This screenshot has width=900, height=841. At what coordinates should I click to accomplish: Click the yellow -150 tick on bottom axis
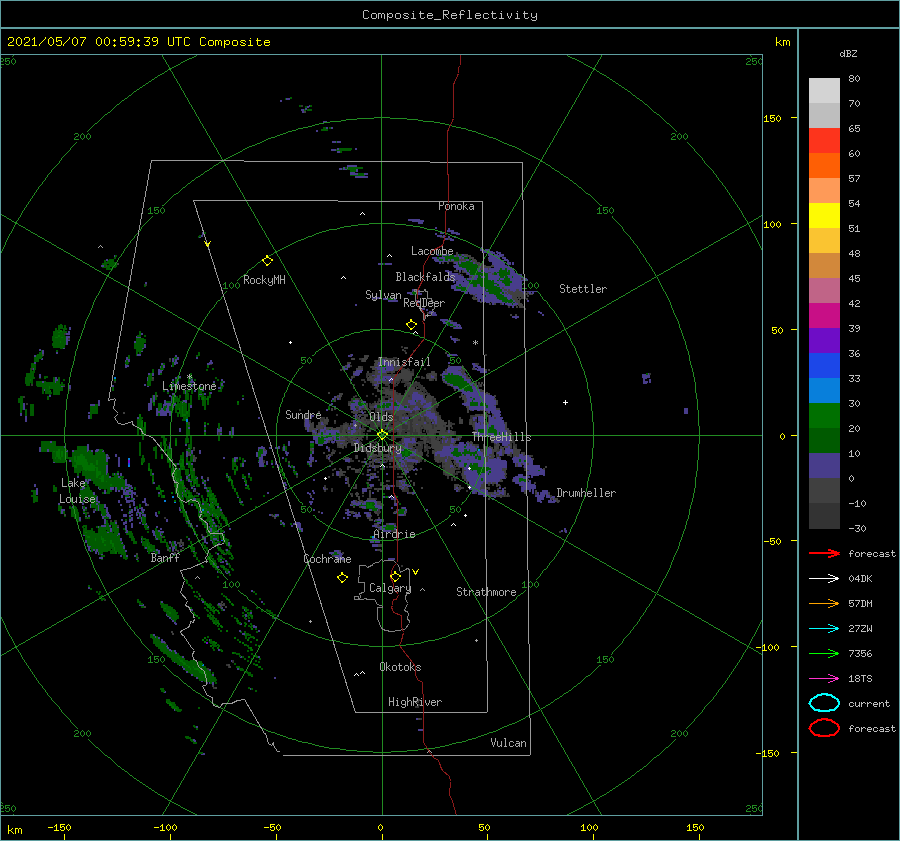pyautogui.click(x=59, y=827)
